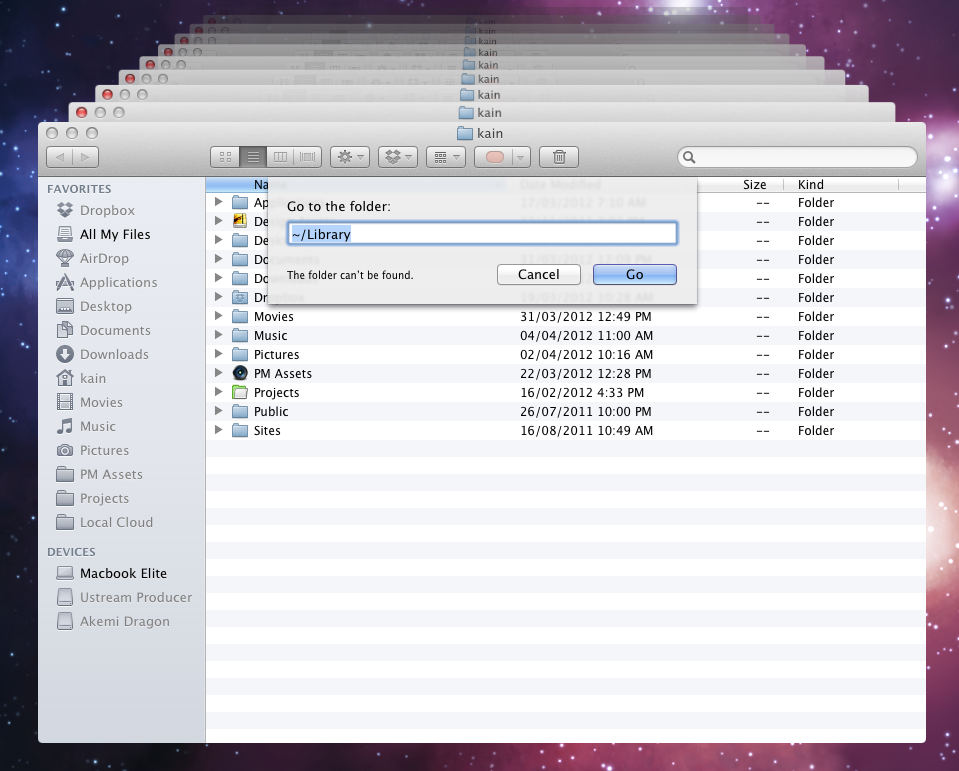Open Downloads in the sidebar
The image size is (959, 771).
click(x=114, y=354)
